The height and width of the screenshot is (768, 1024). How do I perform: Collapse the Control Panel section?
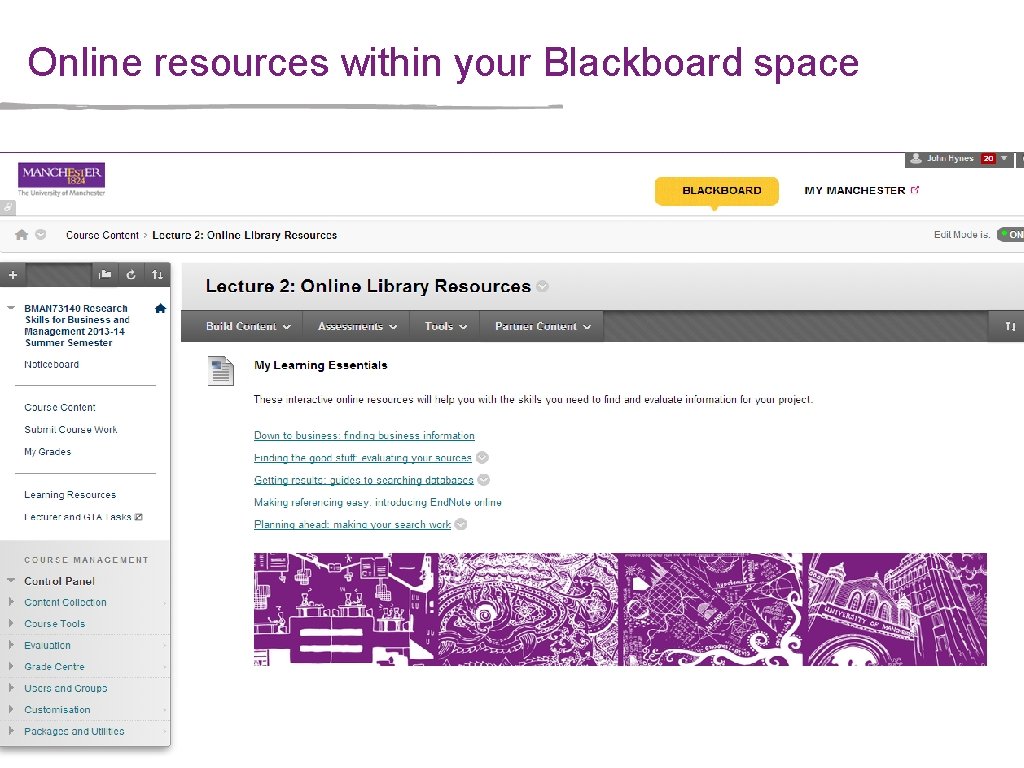click(x=10, y=581)
